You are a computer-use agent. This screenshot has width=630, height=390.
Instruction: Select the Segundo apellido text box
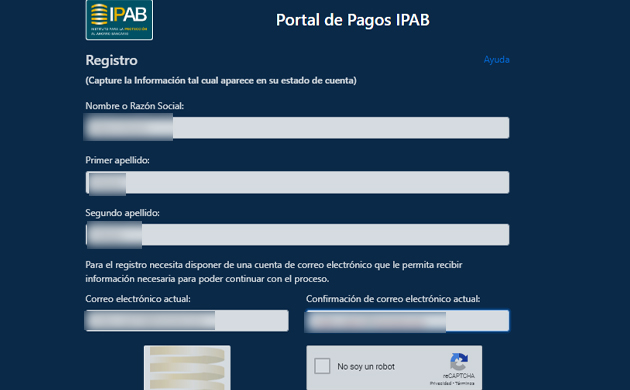pos(297,235)
